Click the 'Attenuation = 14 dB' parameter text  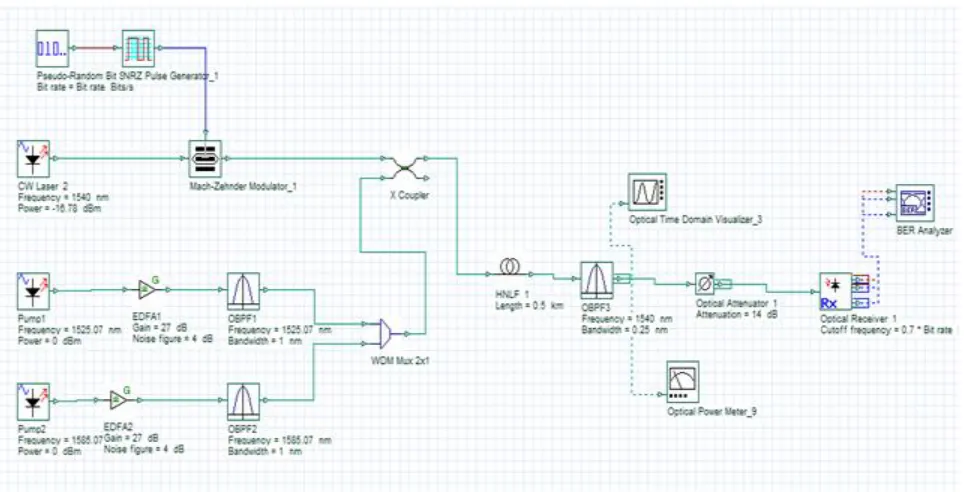tap(737, 314)
